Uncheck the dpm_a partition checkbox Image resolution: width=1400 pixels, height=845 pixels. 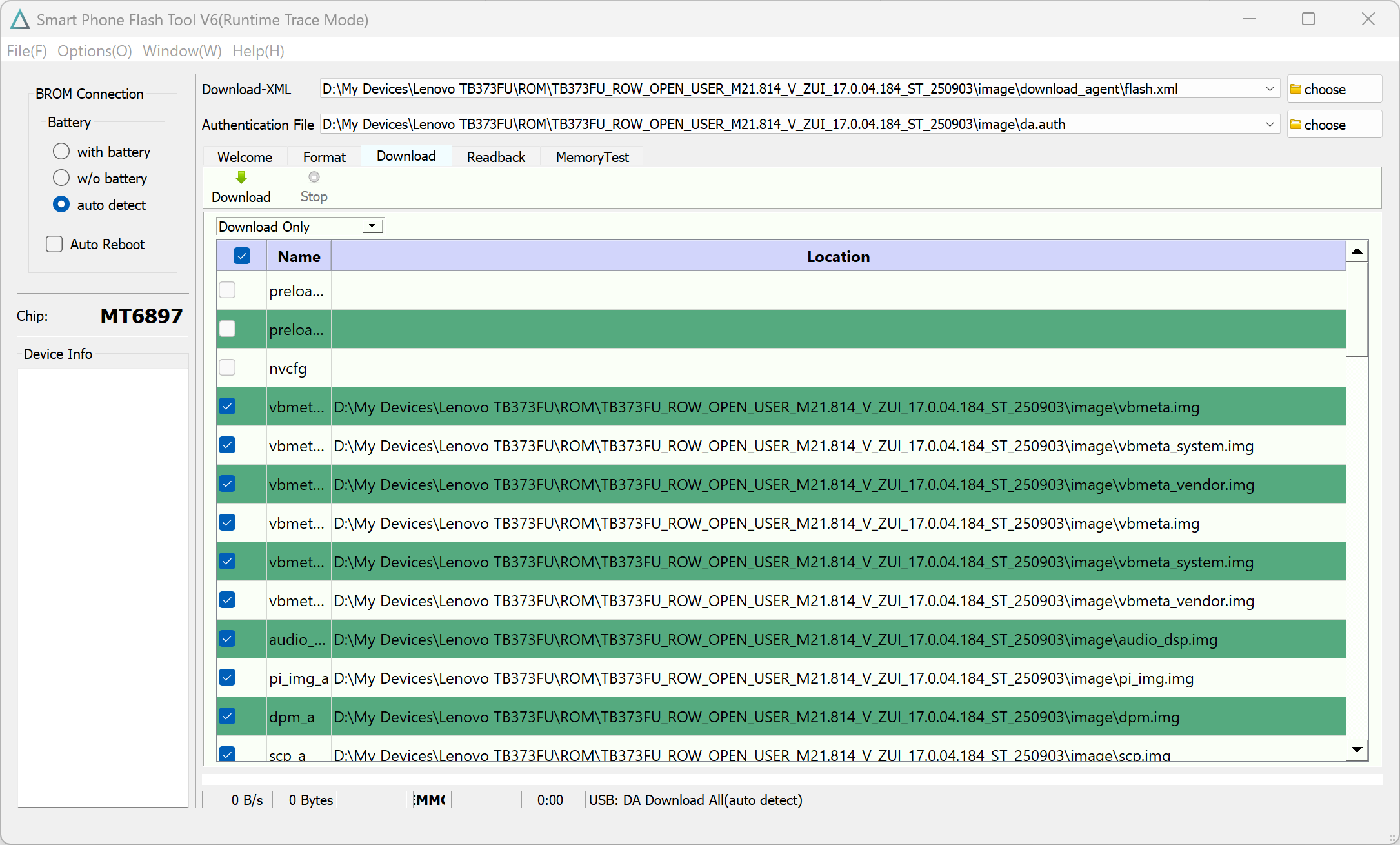click(227, 717)
